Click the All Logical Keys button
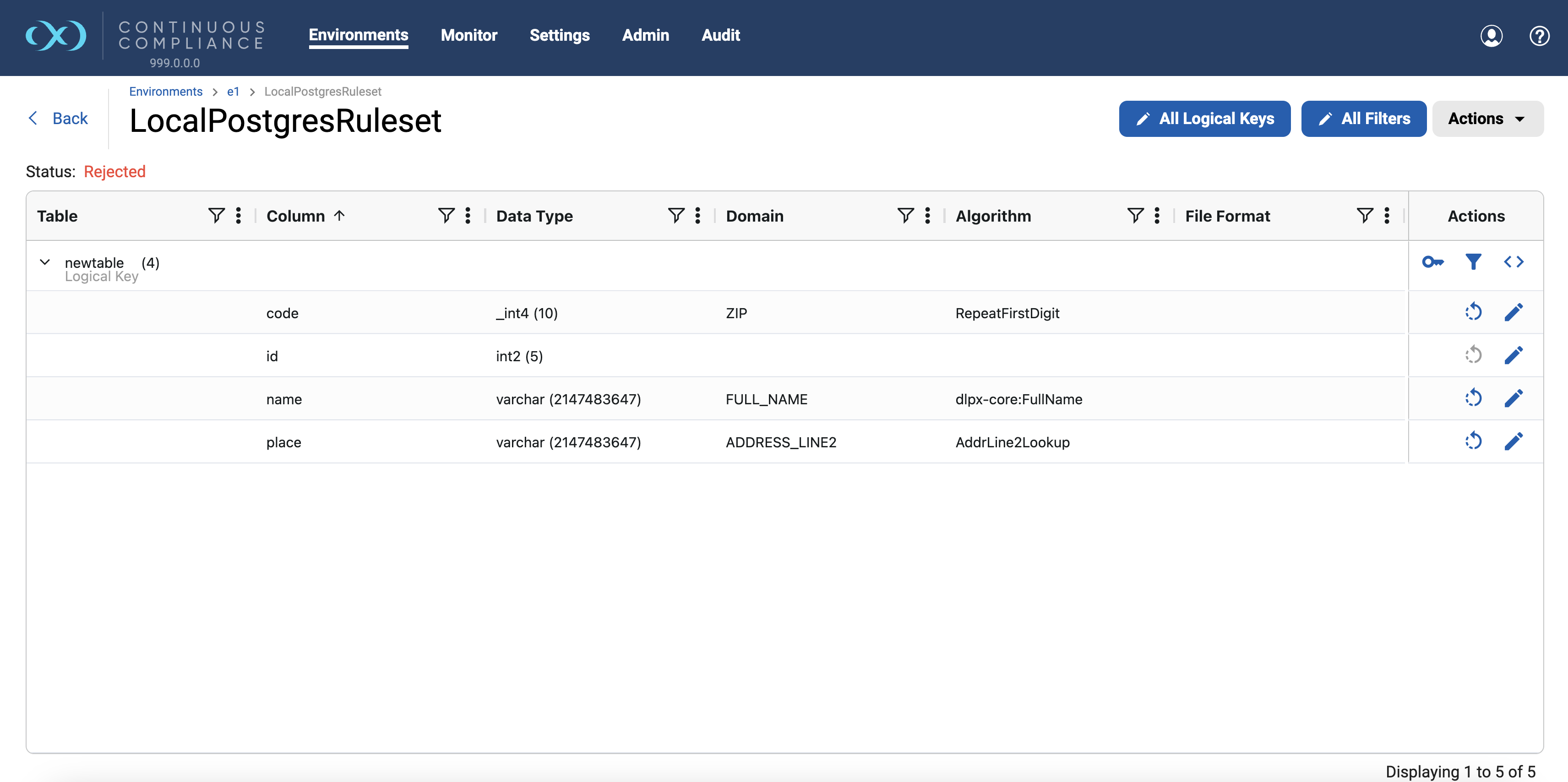This screenshot has height=782, width=1568. coord(1204,118)
